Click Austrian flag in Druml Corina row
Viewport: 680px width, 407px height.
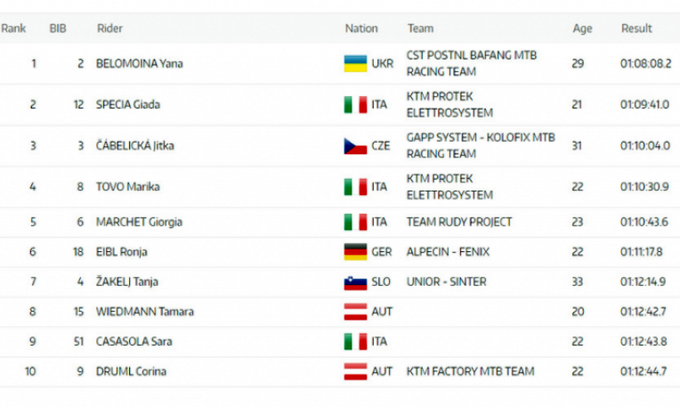coord(352,371)
